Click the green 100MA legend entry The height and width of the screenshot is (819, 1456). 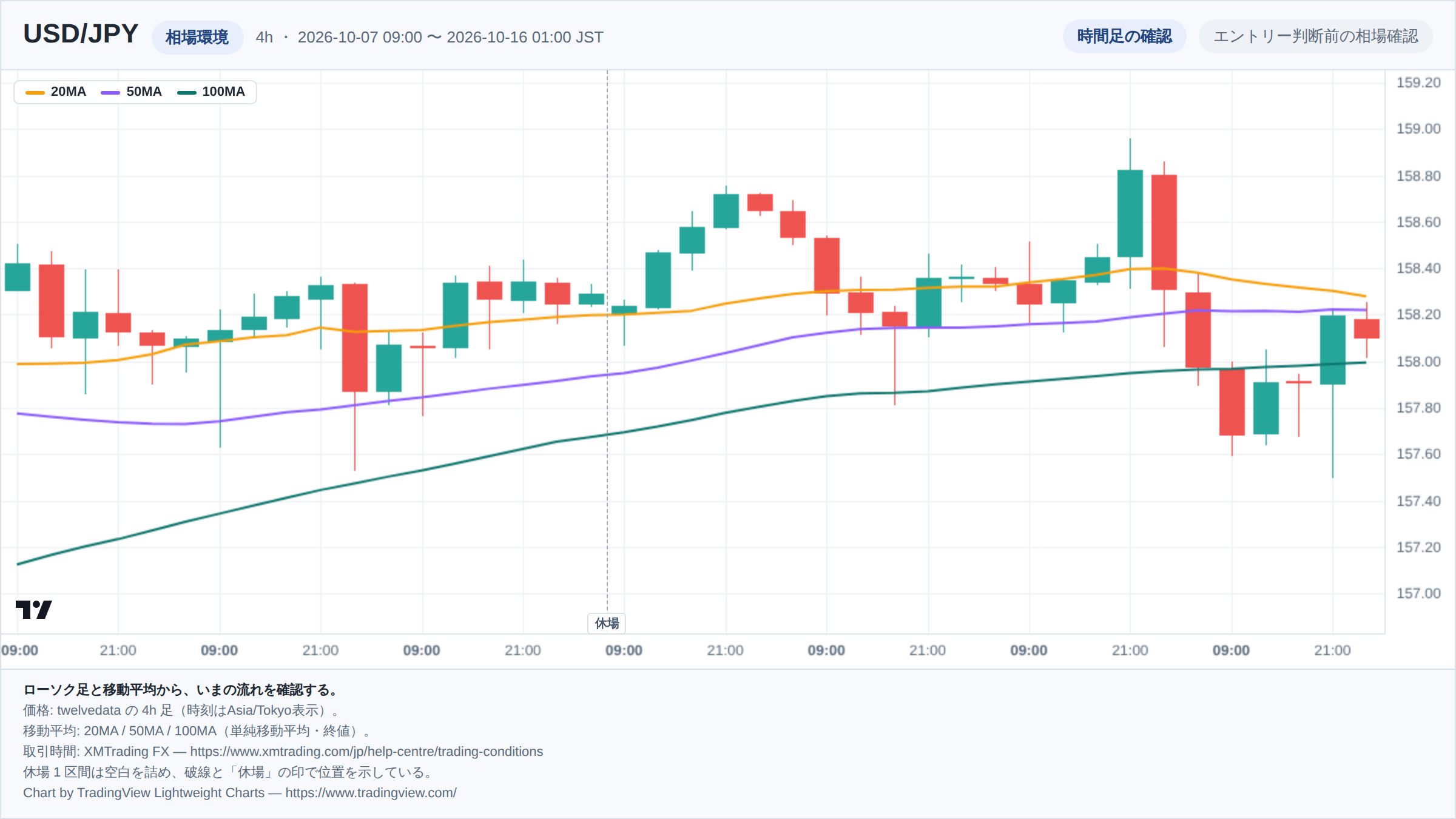(211, 92)
